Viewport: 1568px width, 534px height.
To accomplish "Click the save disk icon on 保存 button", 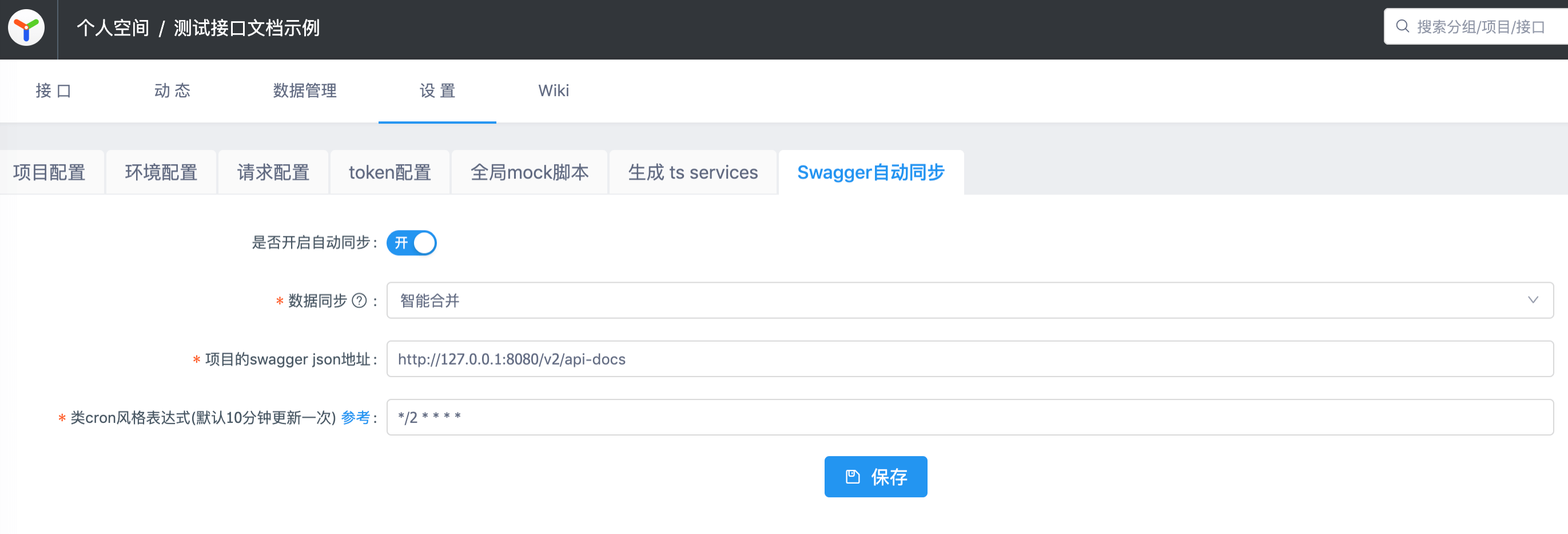I will [x=853, y=477].
